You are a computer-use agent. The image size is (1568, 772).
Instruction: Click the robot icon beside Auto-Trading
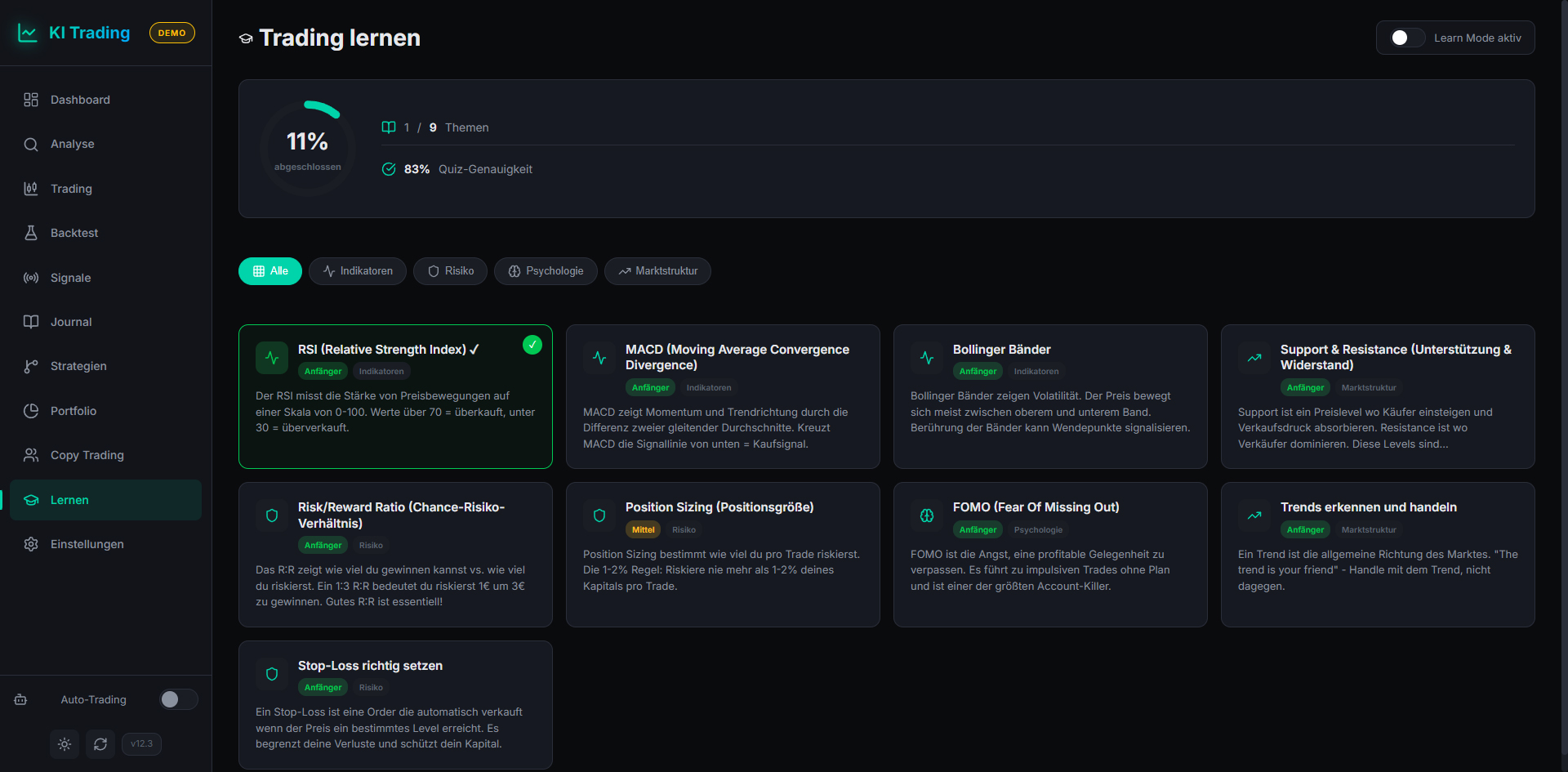(21, 699)
